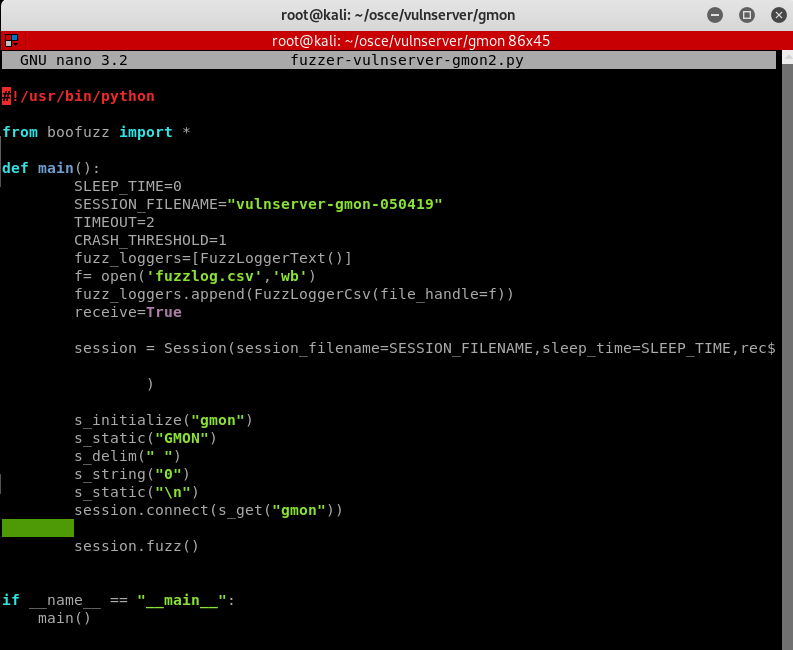Click the fuzz_loggers.append(FuzzLoggerCsv(...)) line
This screenshot has height=650, width=793.
[294, 294]
